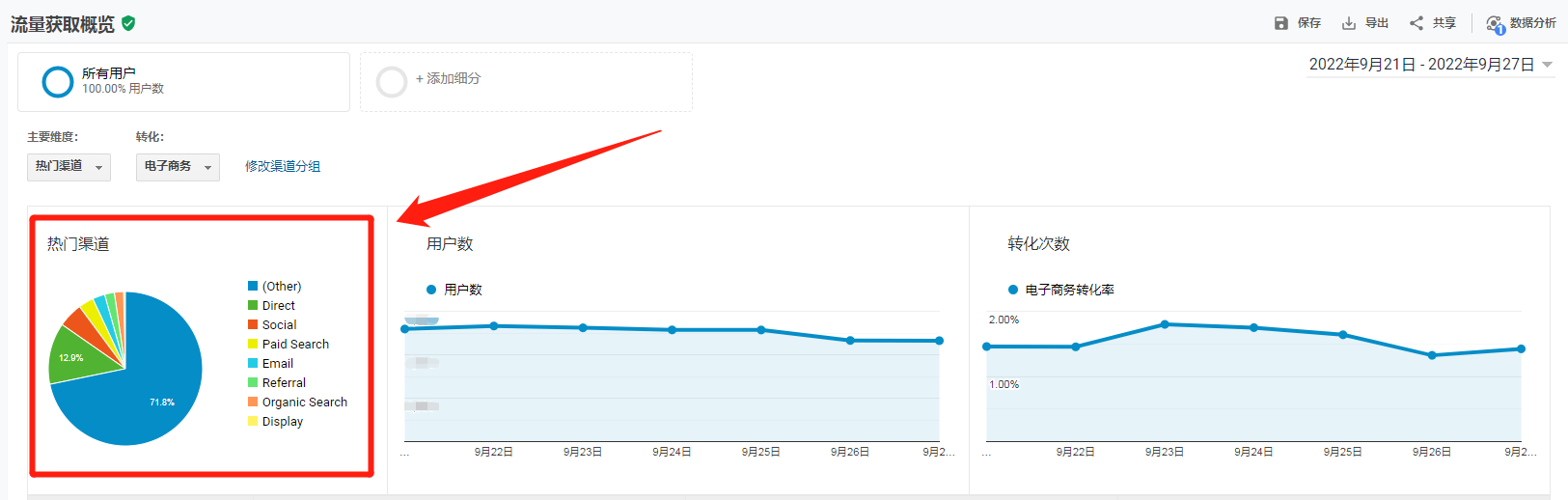
Task: Open the 电子商务 conversion dropdown
Action: (x=178, y=167)
